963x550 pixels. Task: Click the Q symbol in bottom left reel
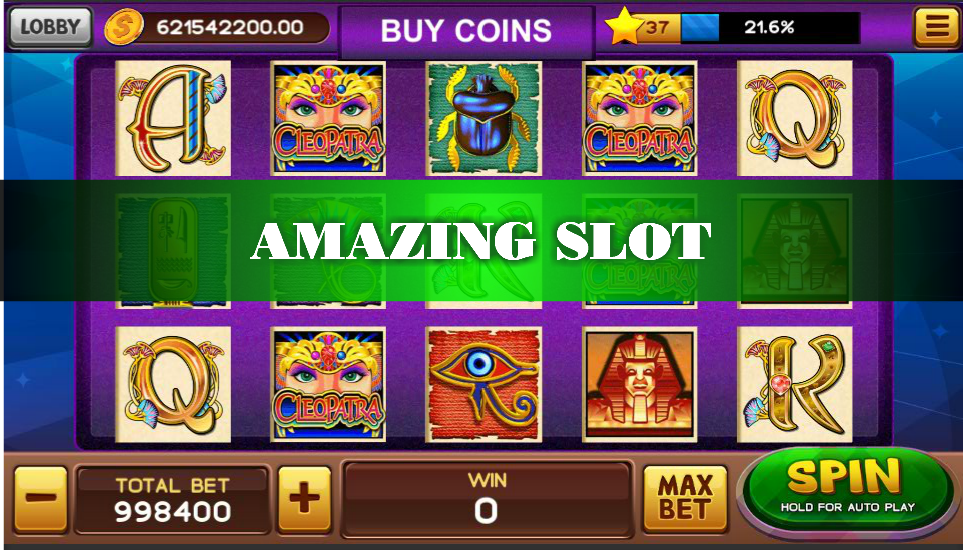pos(173,384)
